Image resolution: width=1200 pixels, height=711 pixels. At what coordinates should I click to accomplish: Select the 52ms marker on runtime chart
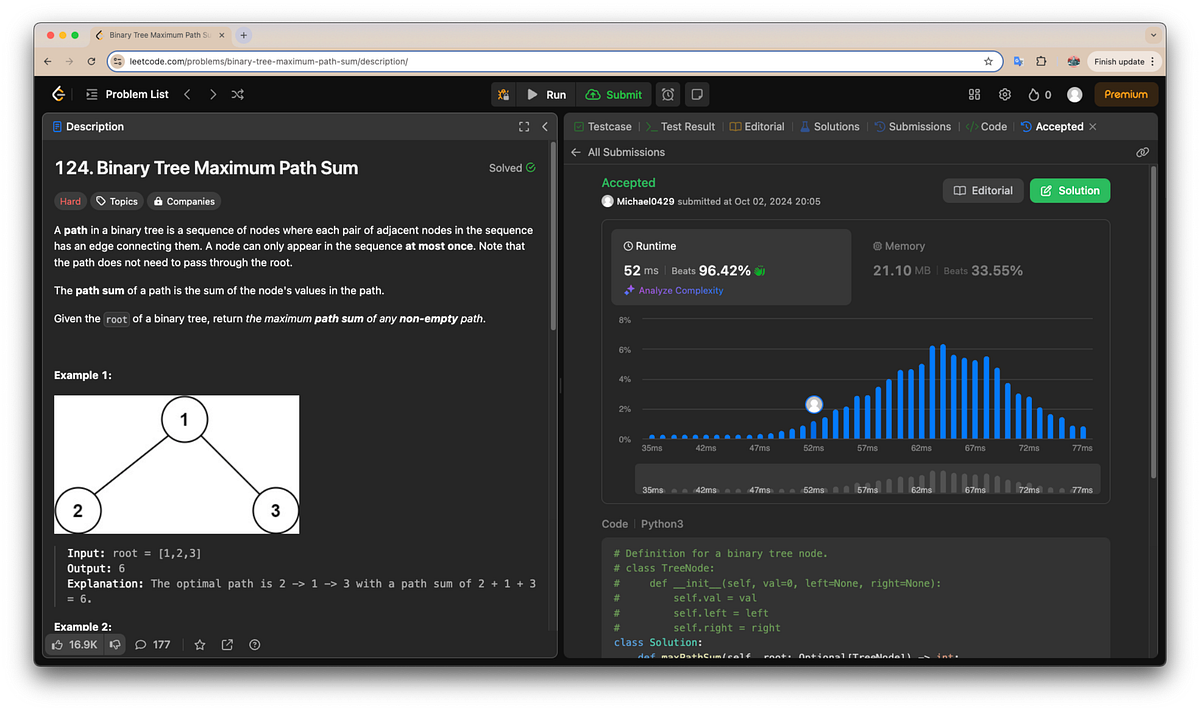click(x=814, y=405)
